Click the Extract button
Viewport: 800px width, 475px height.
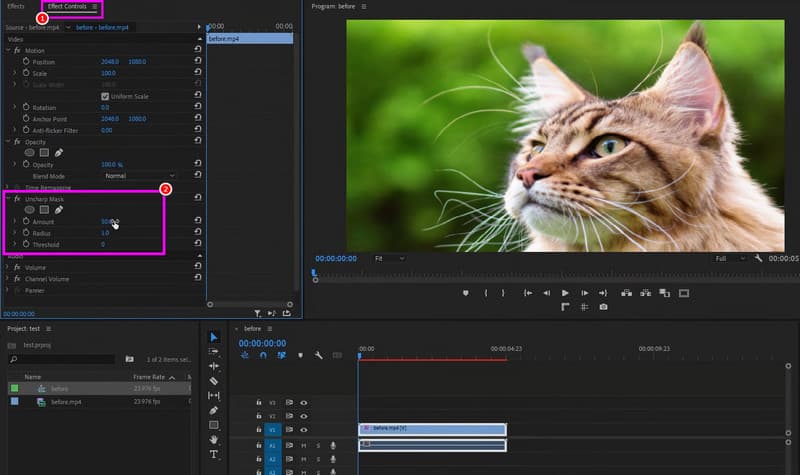[x=645, y=293]
